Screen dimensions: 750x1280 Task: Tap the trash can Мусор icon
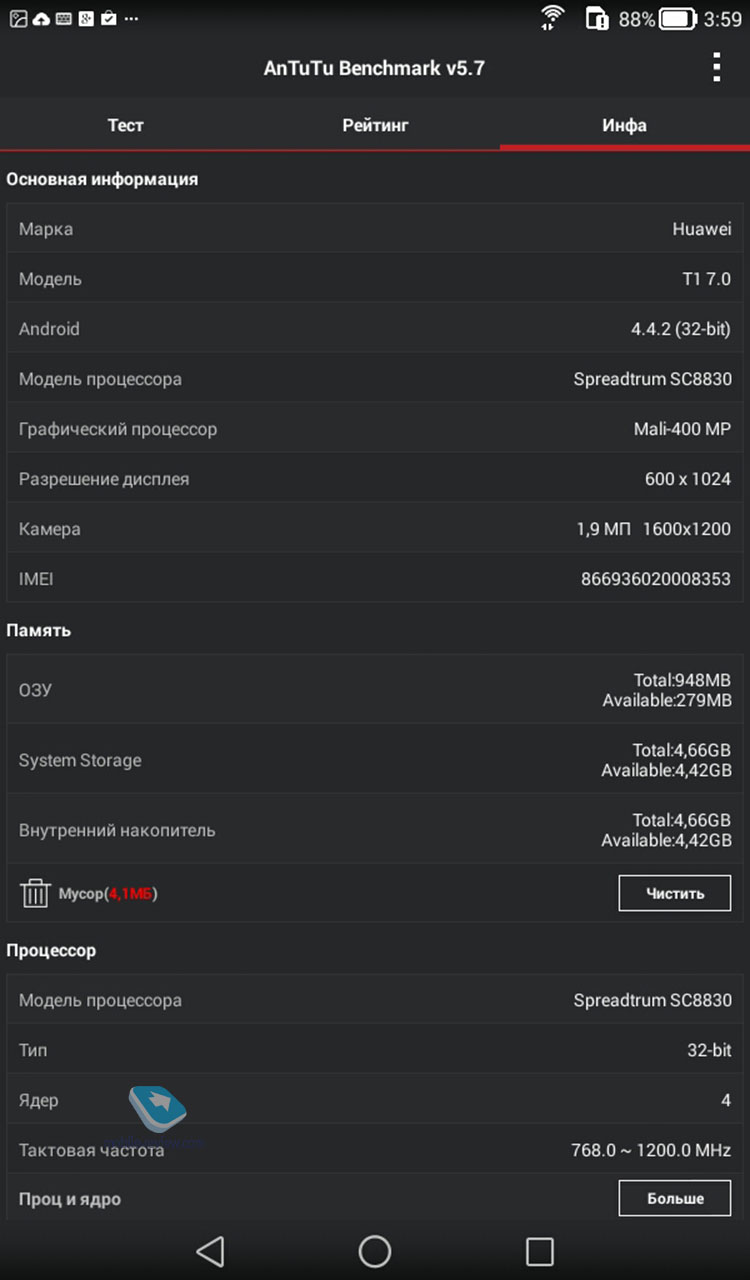click(x=35, y=893)
